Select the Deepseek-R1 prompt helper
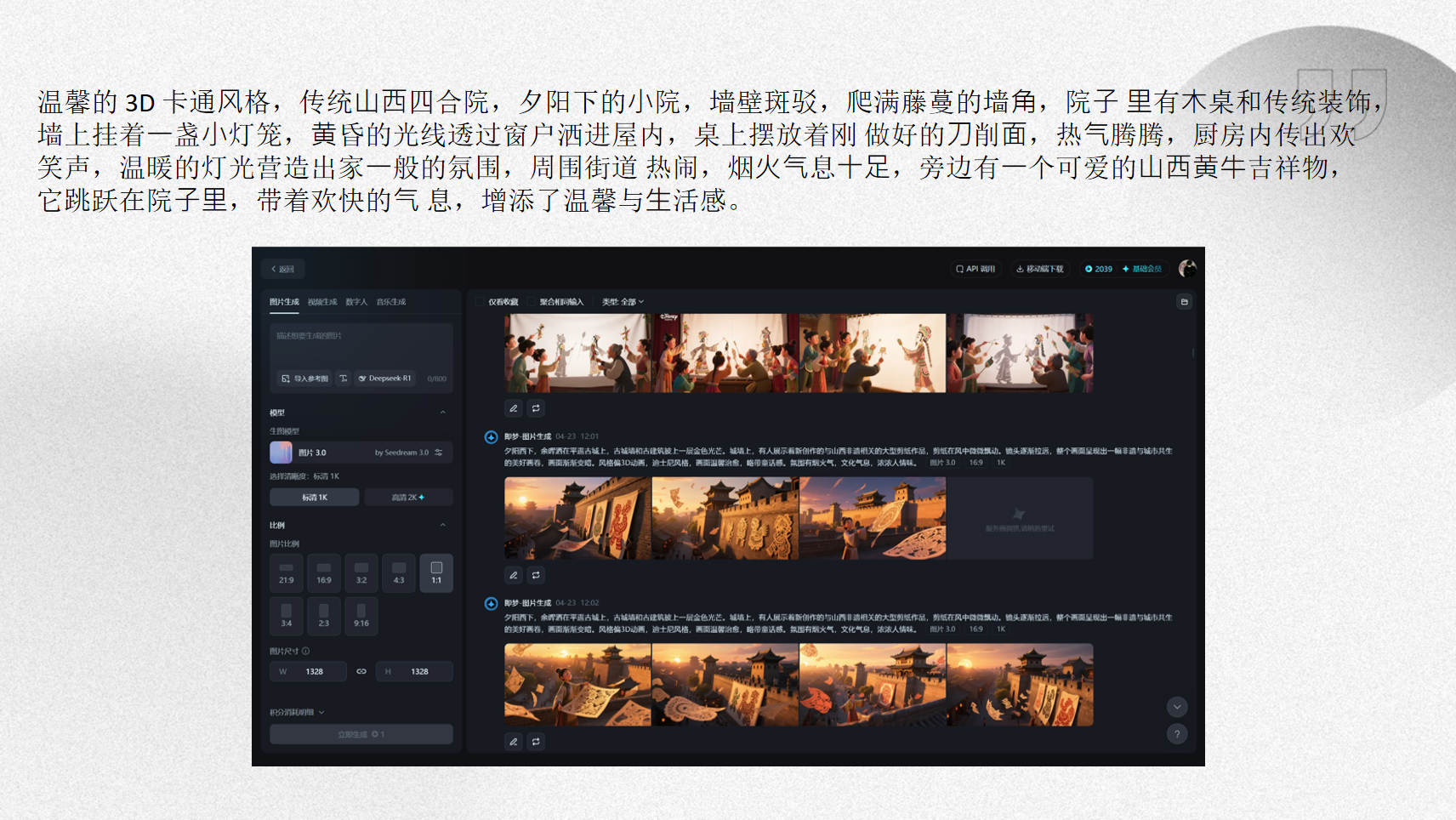The width and height of the screenshot is (1456, 820). point(385,379)
